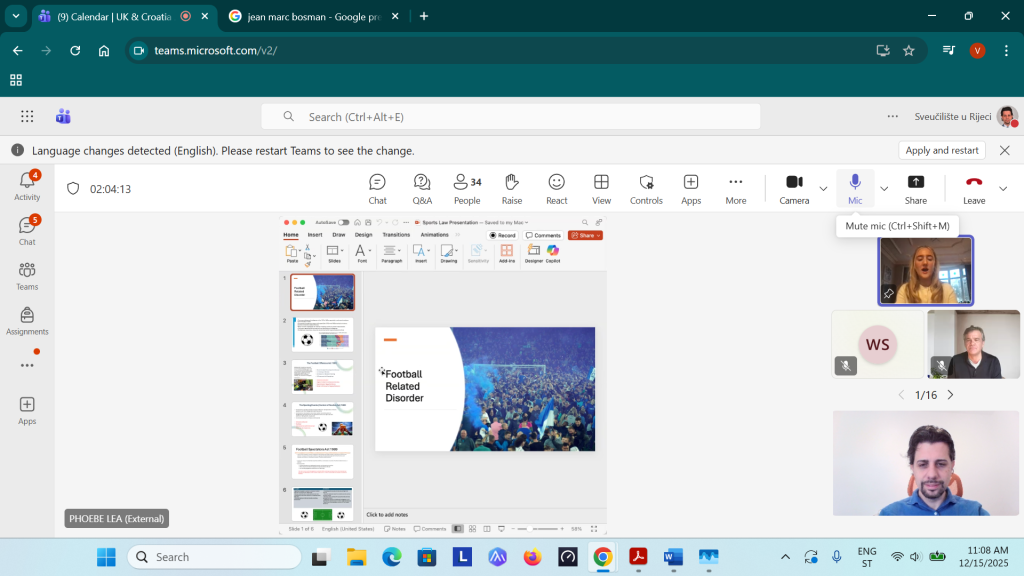This screenshot has width=1024, height=576.
Task: Open the meeting Chat panel
Action: (377, 188)
